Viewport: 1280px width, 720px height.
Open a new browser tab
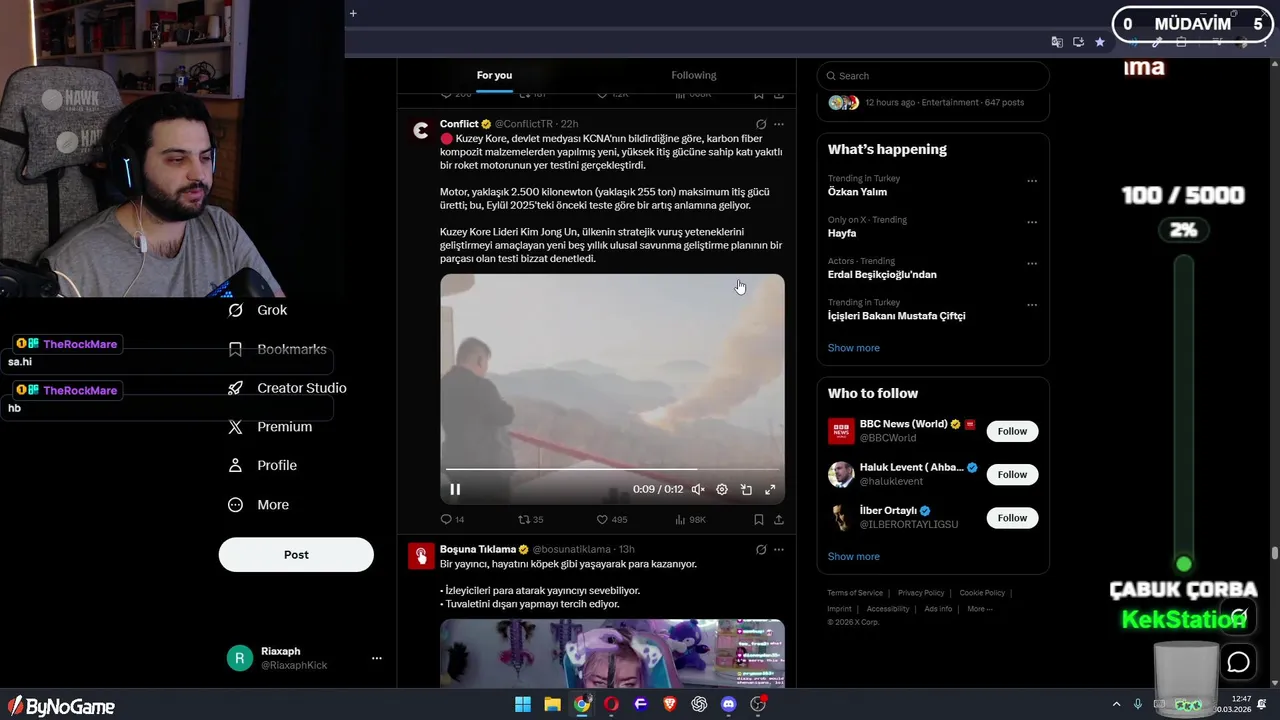[x=353, y=13]
